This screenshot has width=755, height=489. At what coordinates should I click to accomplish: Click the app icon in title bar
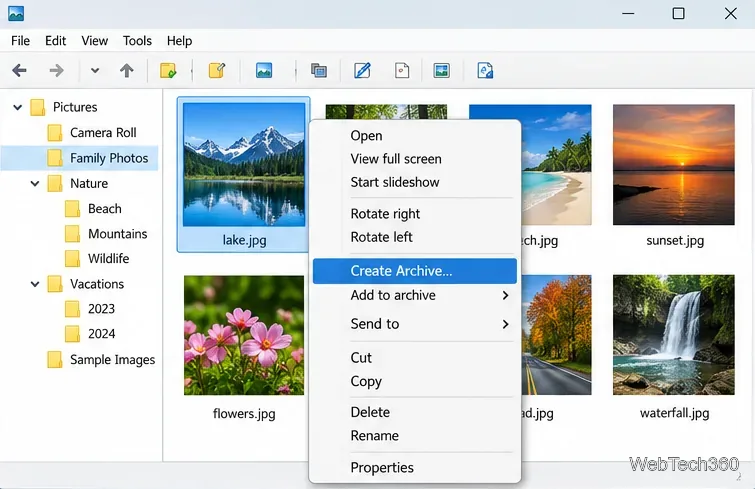tap(16, 13)
